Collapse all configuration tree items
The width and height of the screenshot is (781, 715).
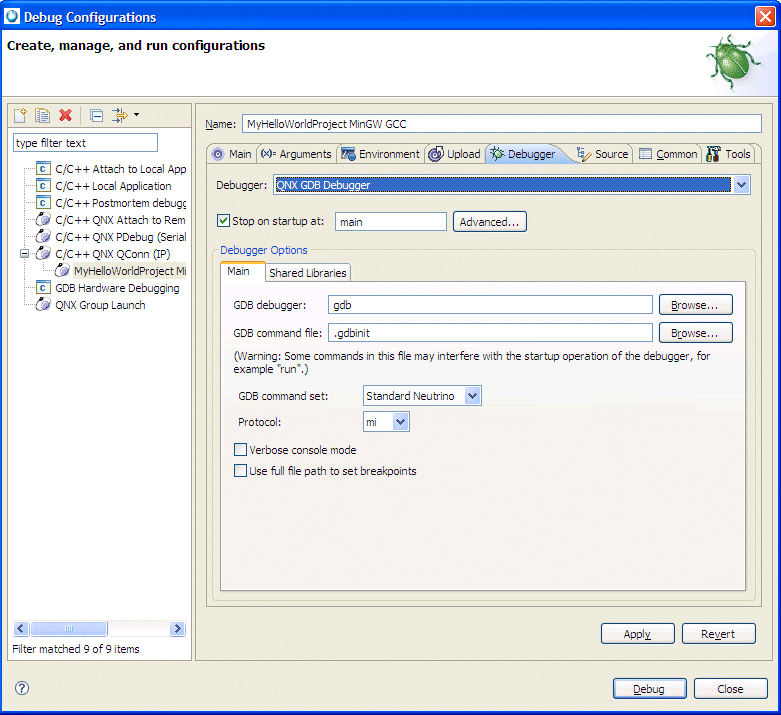pyautogui.click(x=96, y=116)
